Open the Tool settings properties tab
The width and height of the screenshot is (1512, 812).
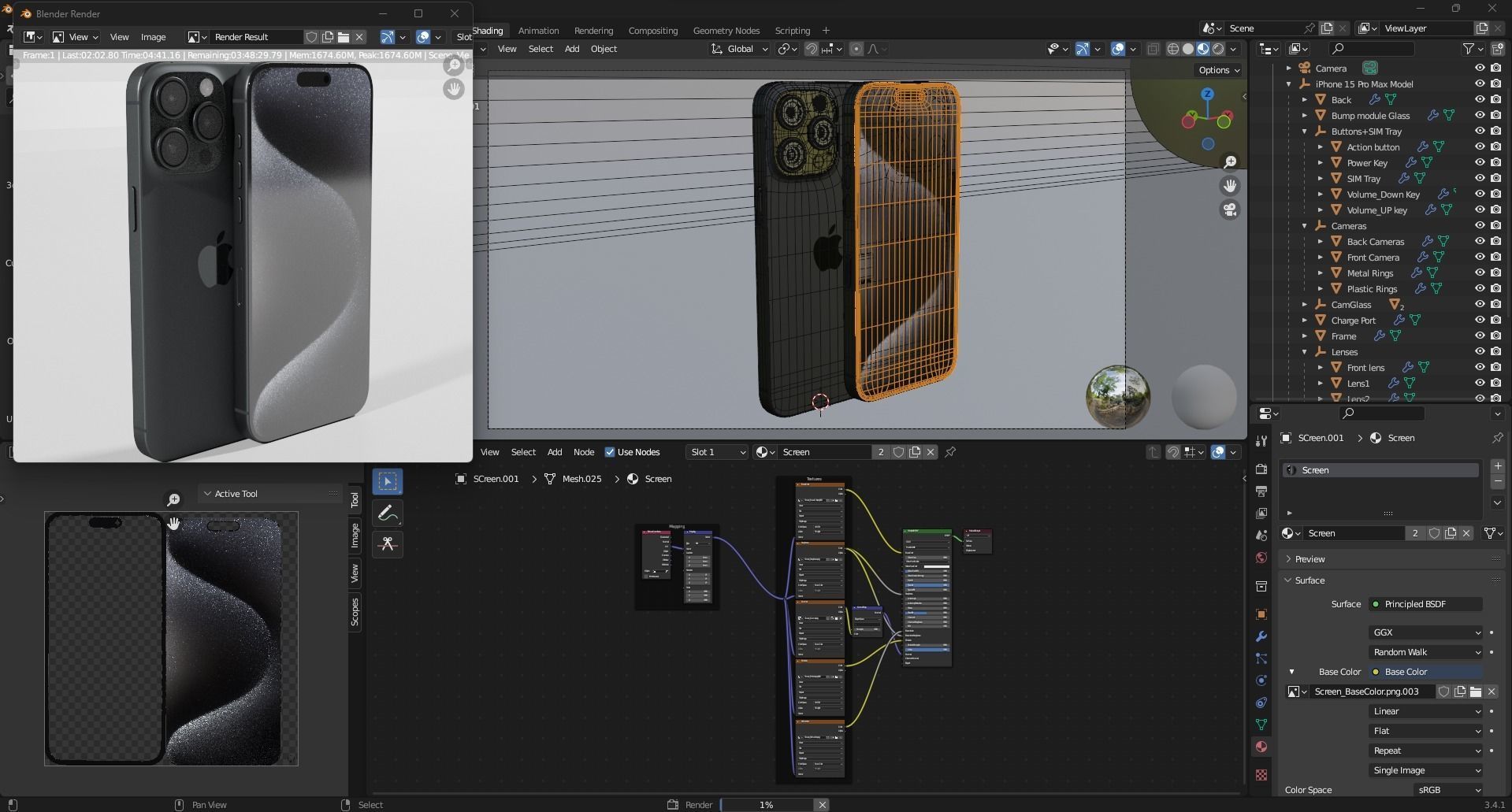[x=1261, y=441]
